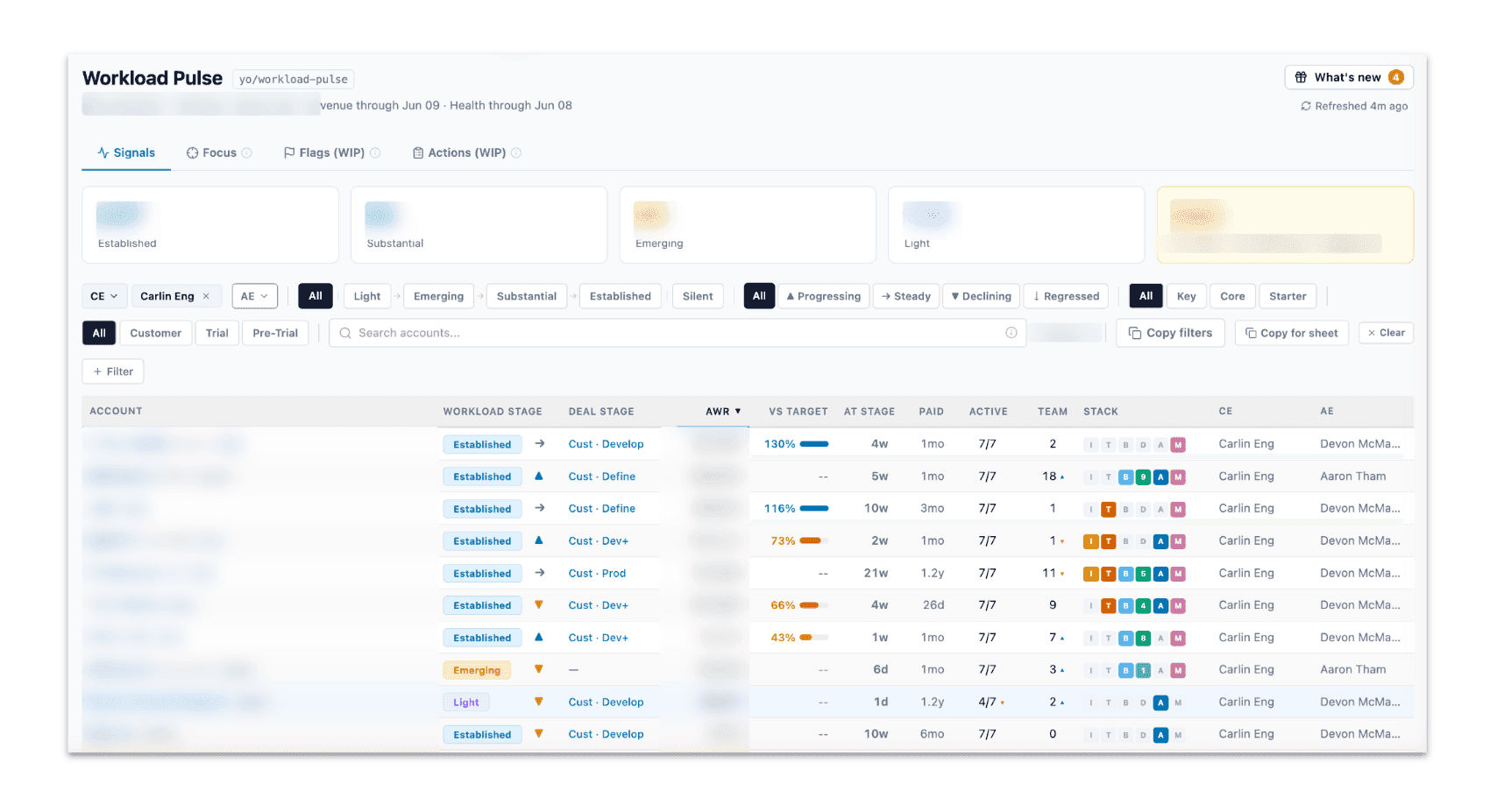Click the green 8 stack badge in the 43% row
This screenshot has height=812, width=1490.
click(x=1143, y=638)
